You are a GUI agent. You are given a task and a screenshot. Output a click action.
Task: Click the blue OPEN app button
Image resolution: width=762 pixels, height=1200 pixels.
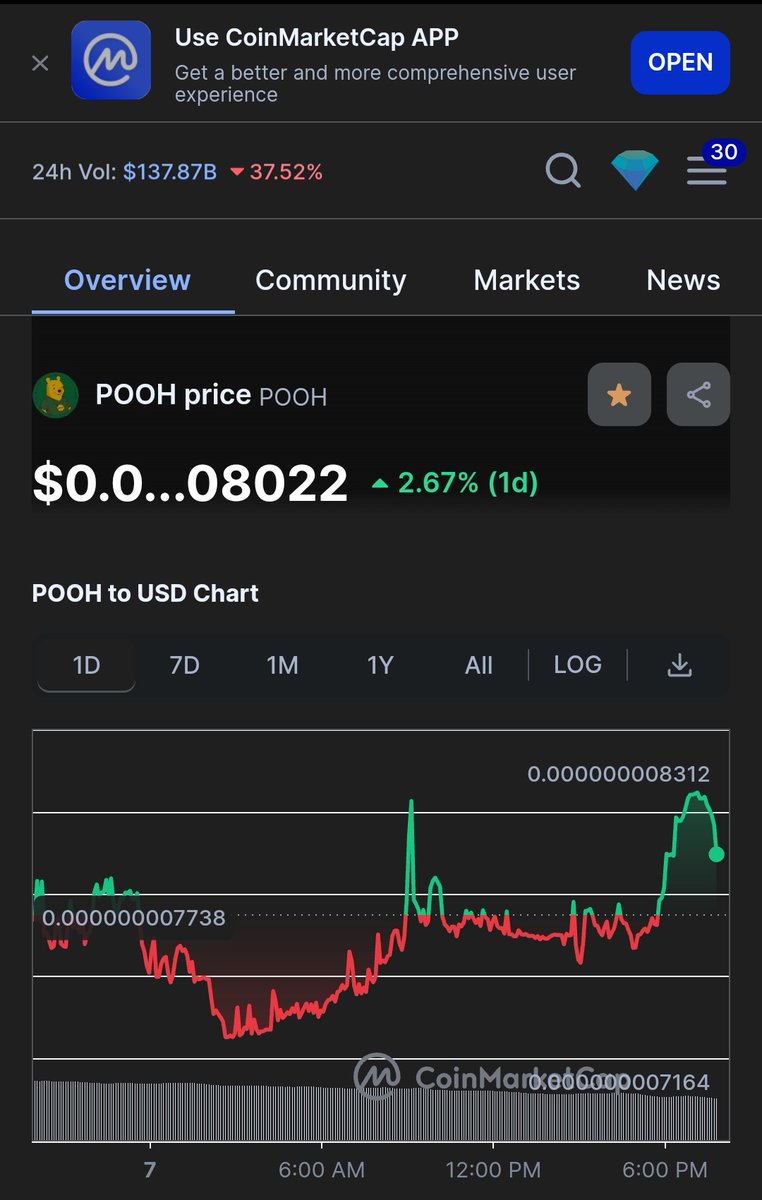[x=680, y=62]
